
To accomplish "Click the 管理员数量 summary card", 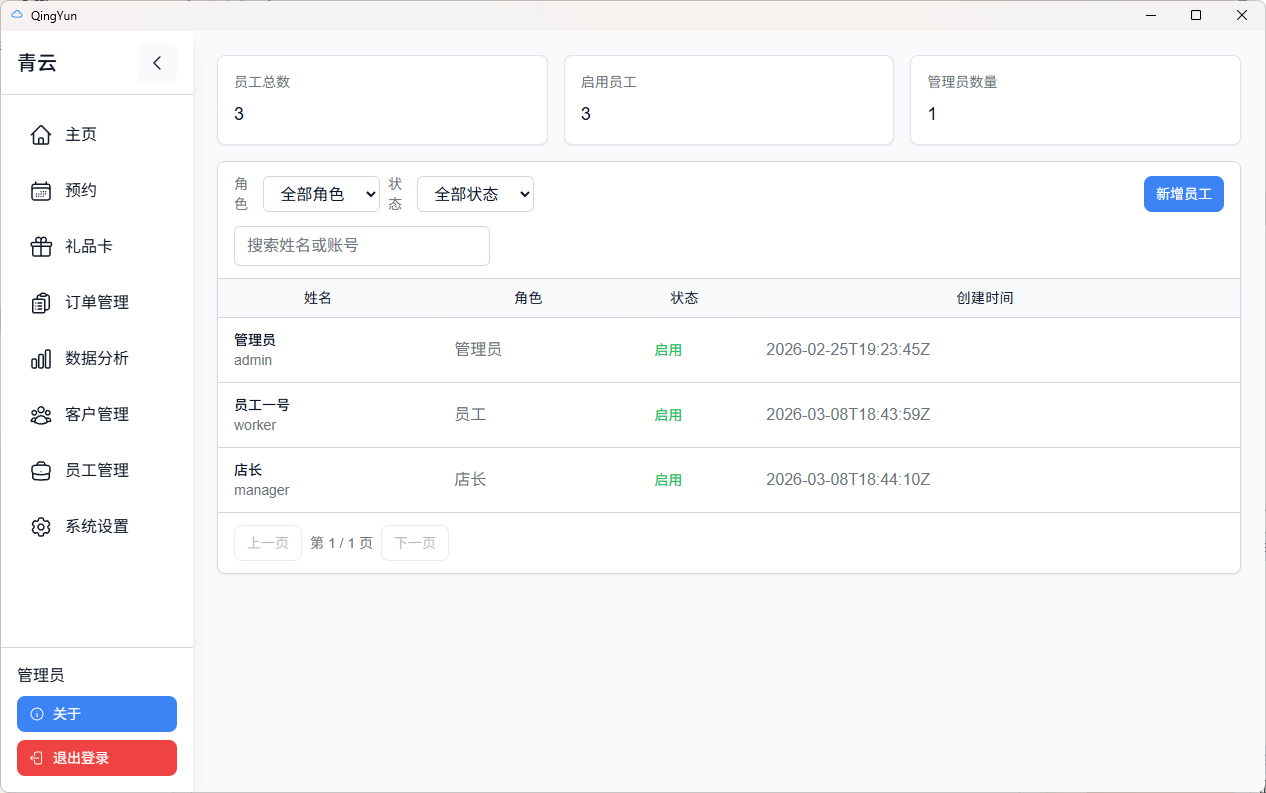I will [x=1075, y=100].
